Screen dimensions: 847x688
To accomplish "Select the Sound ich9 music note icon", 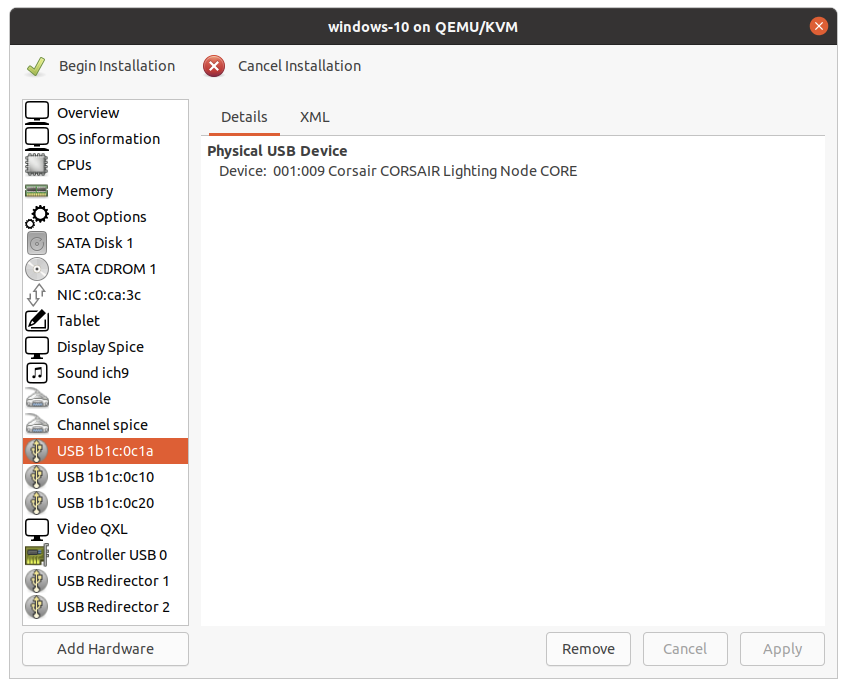I will [37, 373].
